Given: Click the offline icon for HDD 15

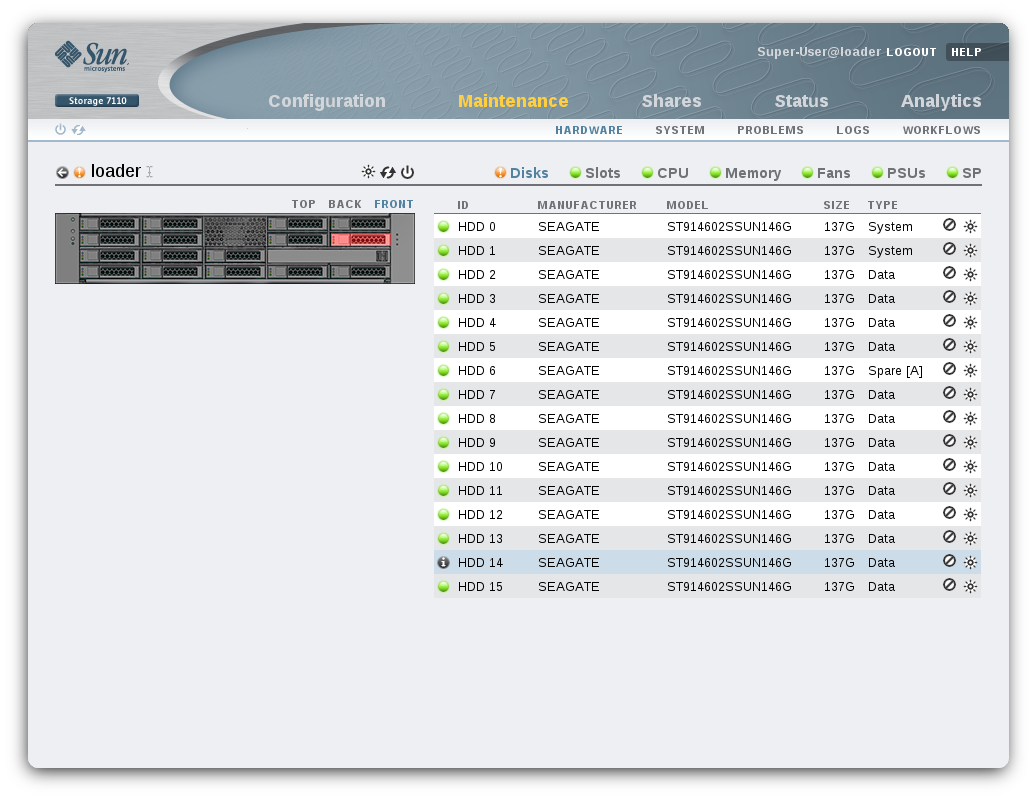Looking at the screenshot, I should [949, 585].
